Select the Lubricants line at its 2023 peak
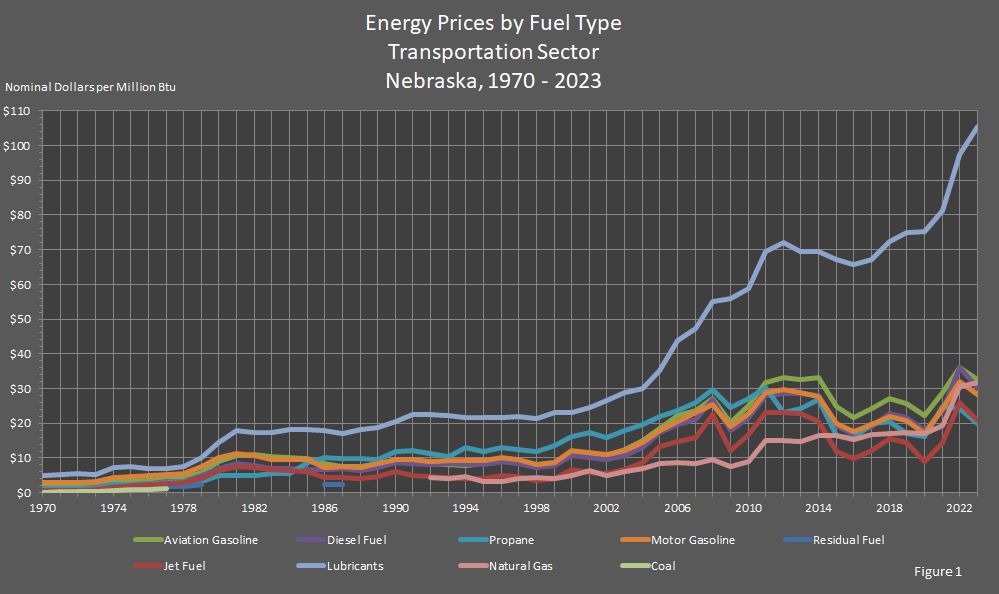Screen dimensions: 999x594 pyautogui.click(x=975, y=126)
